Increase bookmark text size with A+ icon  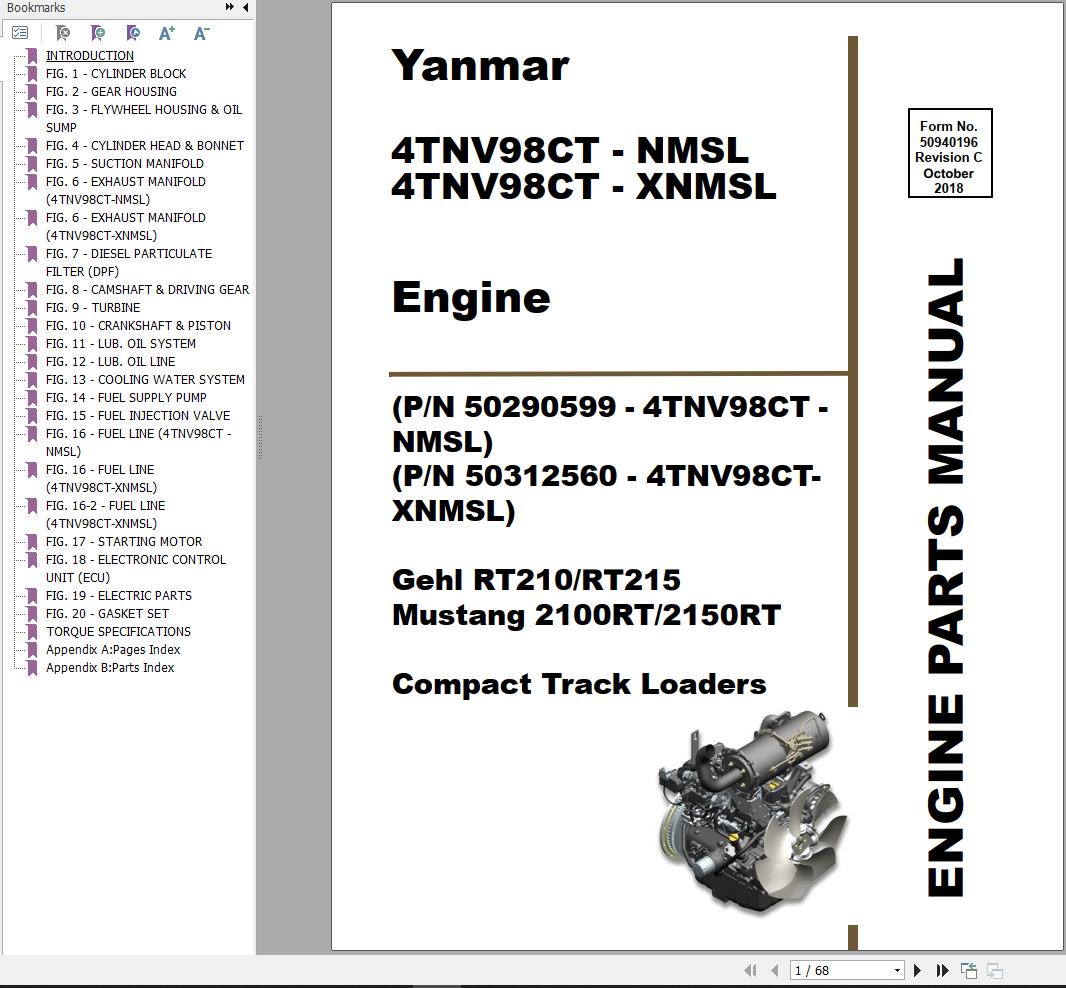click(168, 32)
